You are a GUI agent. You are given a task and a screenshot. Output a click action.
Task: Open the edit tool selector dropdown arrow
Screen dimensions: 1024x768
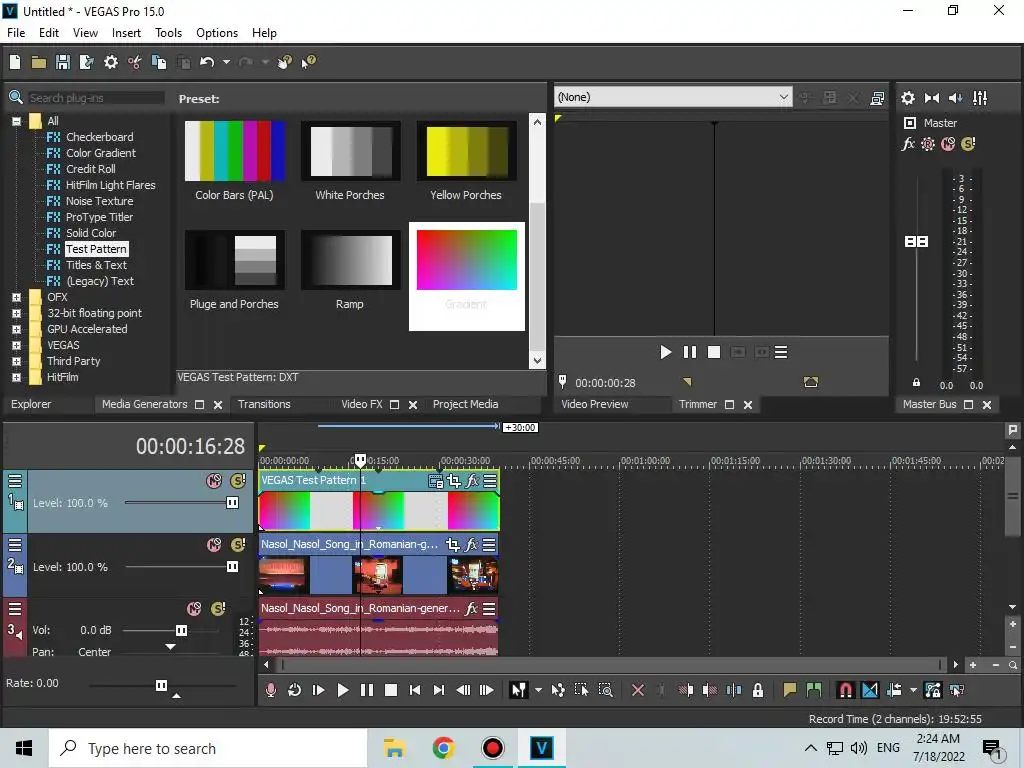click(x=538, y=690)
